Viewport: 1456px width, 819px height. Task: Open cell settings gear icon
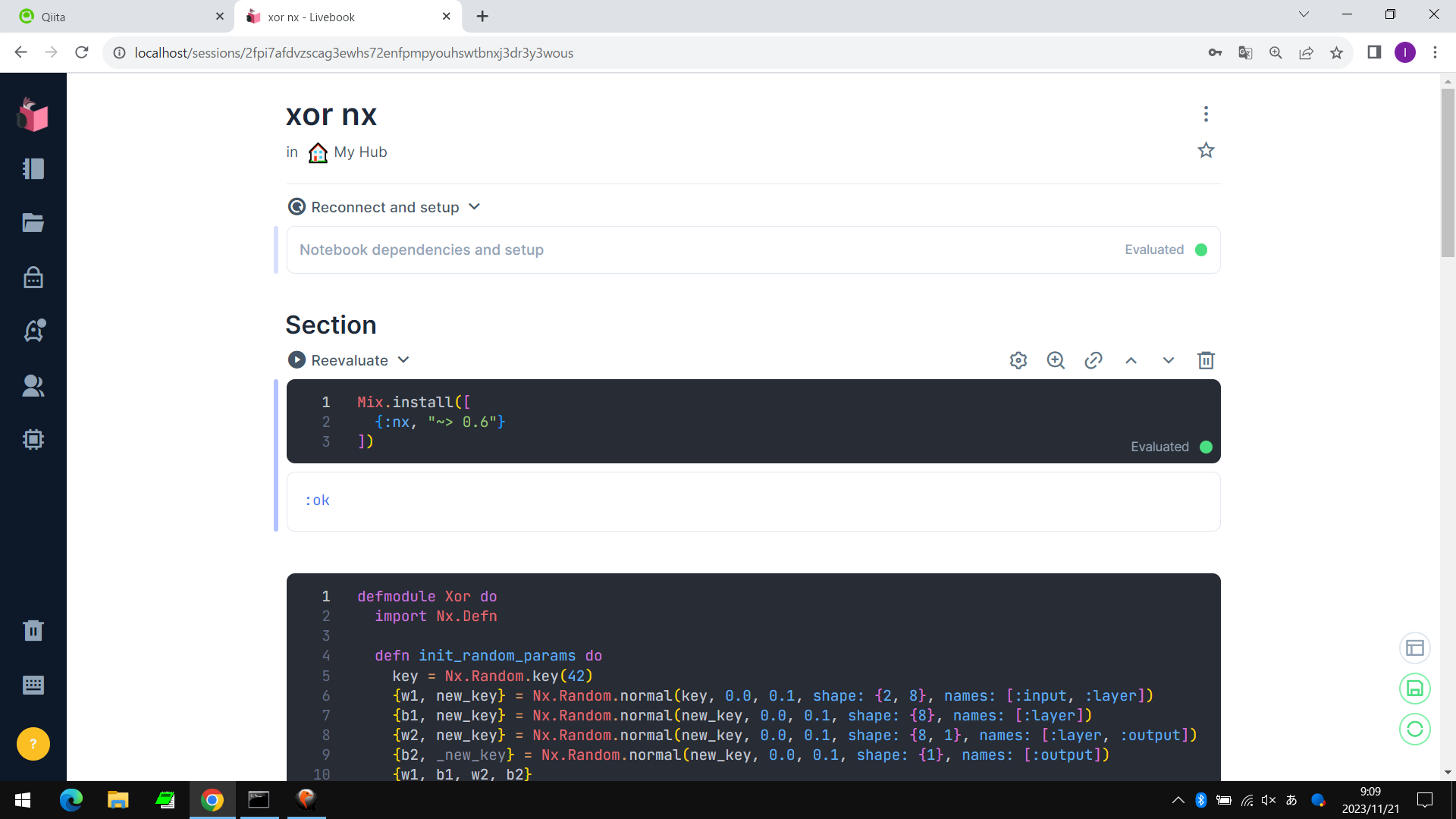click(1018, 360)
